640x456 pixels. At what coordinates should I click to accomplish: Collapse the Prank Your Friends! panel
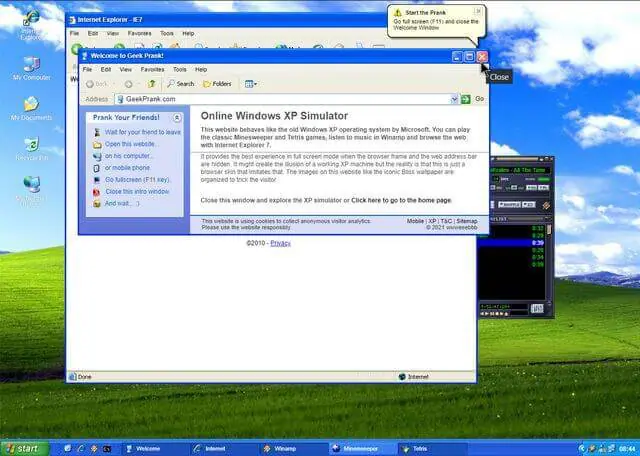[x=177, y=118]
